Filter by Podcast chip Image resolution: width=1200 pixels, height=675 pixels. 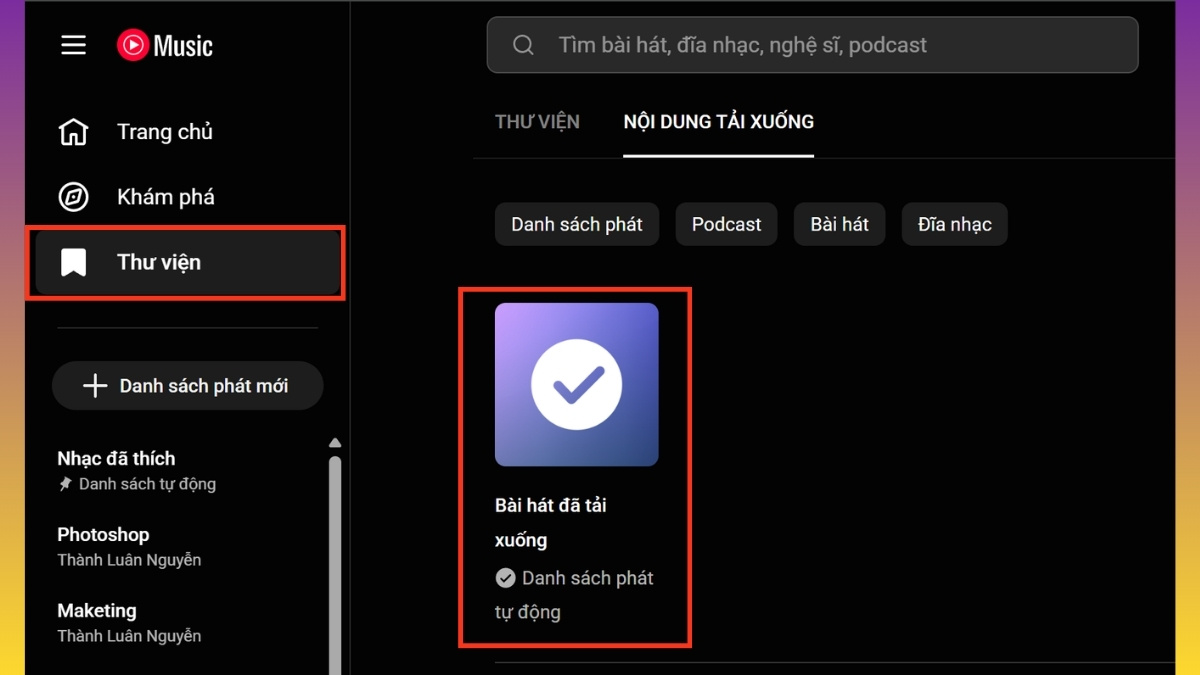coord(727,224)
